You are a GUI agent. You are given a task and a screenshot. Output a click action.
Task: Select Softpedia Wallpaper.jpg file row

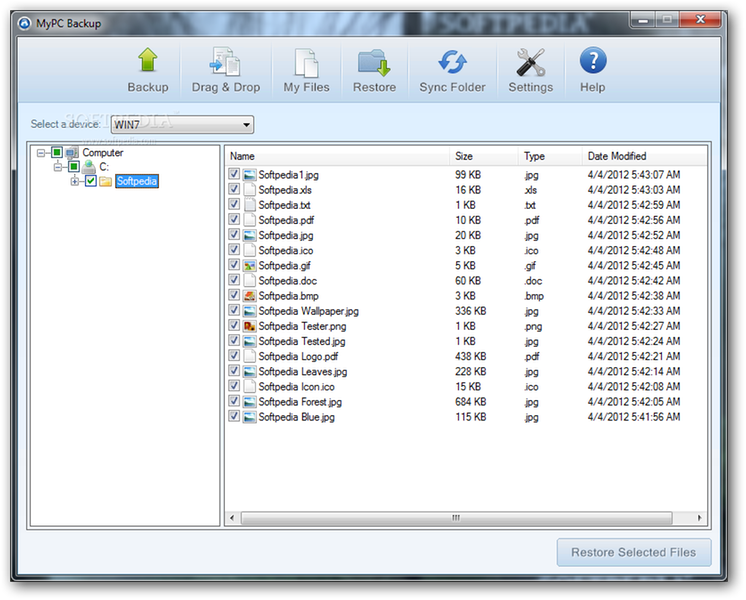pyautogui.click(x=308, y=311)
